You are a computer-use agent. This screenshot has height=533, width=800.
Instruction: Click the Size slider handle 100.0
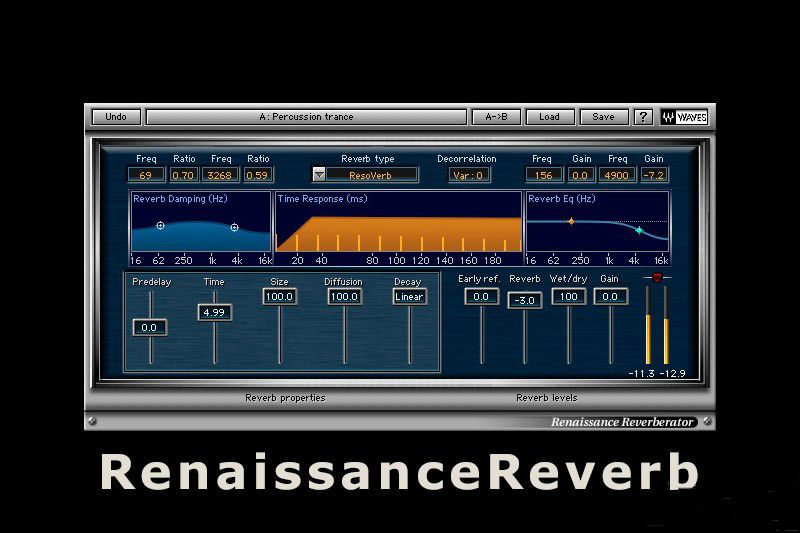280,296
